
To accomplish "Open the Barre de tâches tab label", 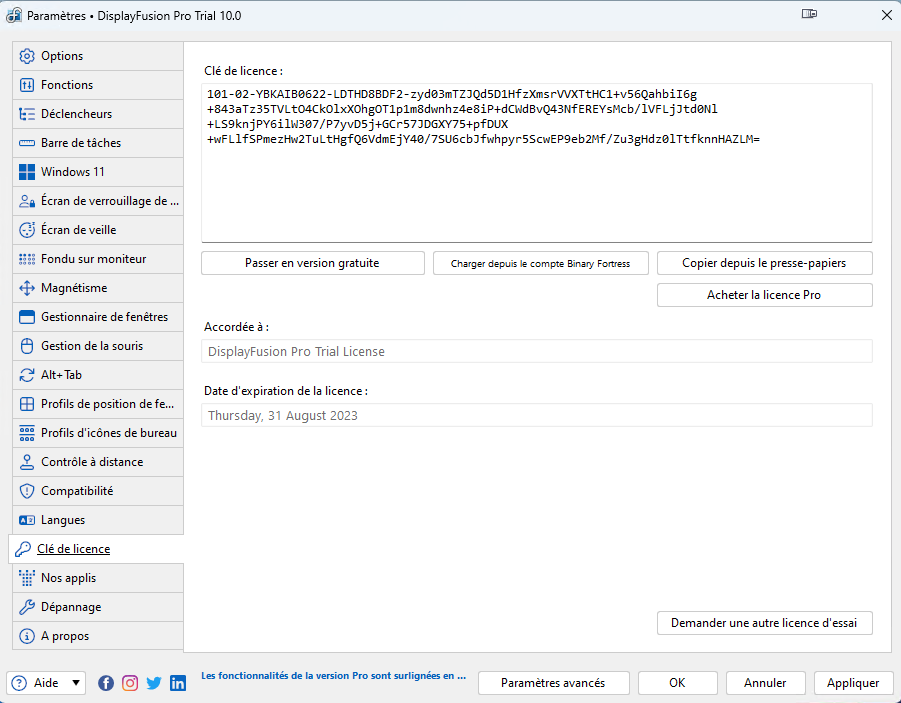I will point(81,143).
